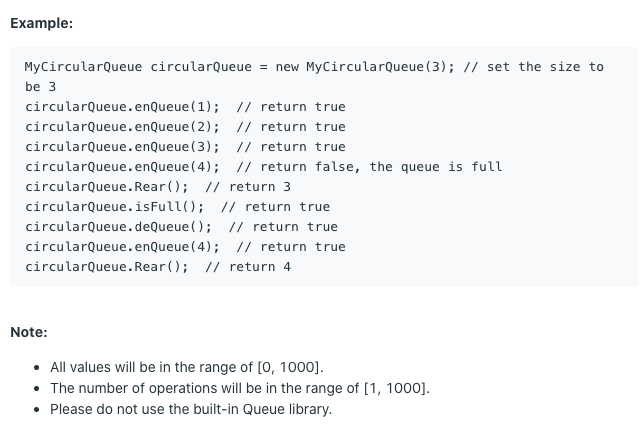Click the isFull() code line
Screen dimensions: 641x437
[177, 207]
